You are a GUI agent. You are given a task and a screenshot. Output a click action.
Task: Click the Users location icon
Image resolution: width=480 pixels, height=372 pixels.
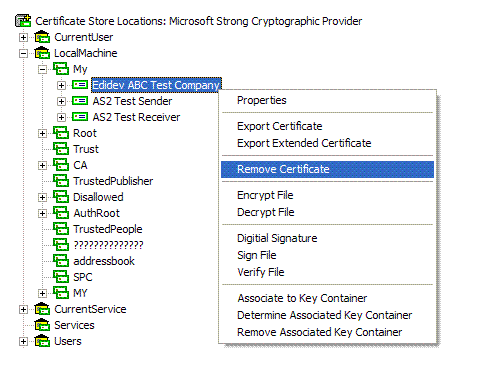pos(42,341)
